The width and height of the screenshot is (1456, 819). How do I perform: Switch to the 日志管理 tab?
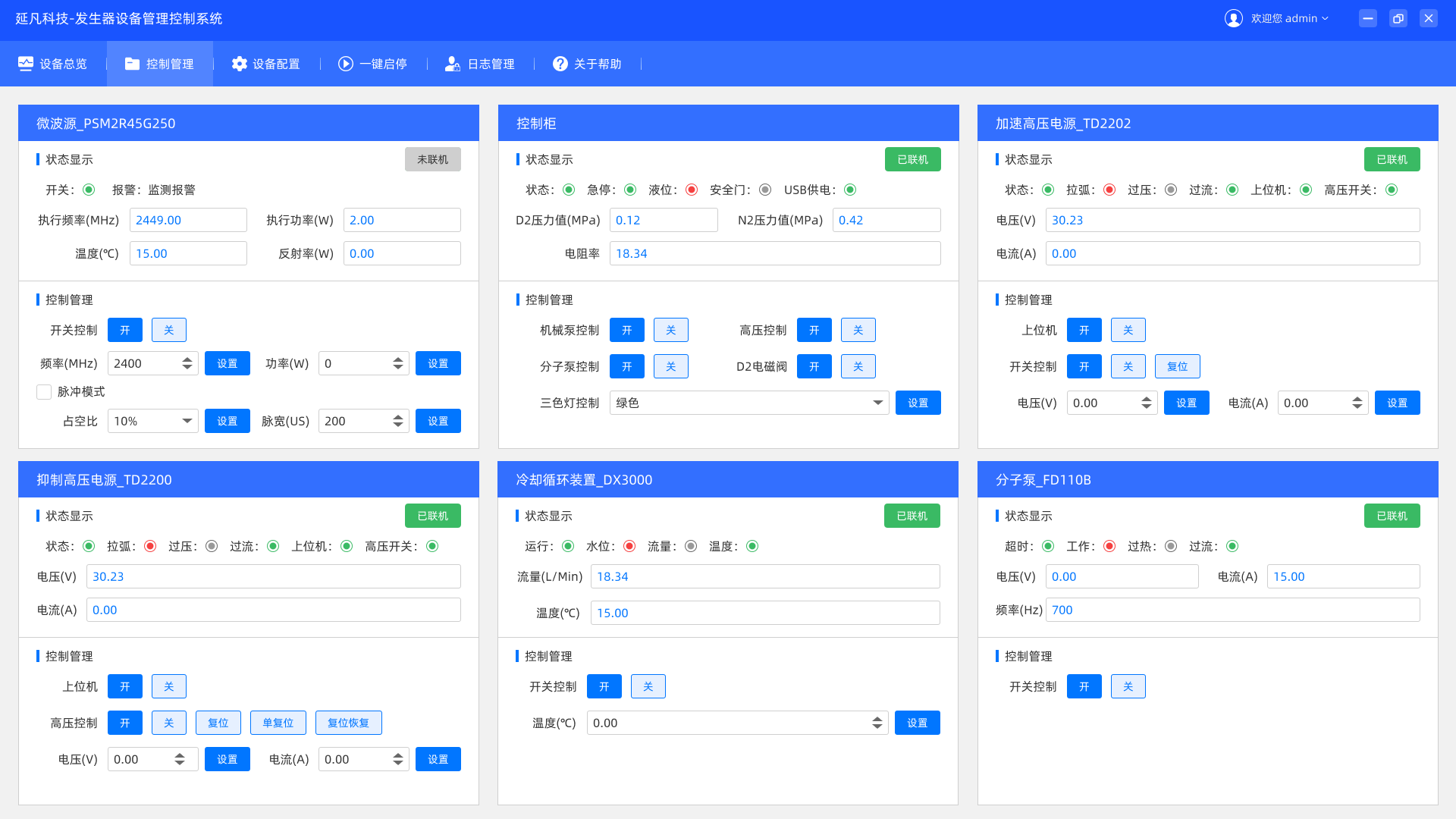pyautogui.click(x=490, y=64)
